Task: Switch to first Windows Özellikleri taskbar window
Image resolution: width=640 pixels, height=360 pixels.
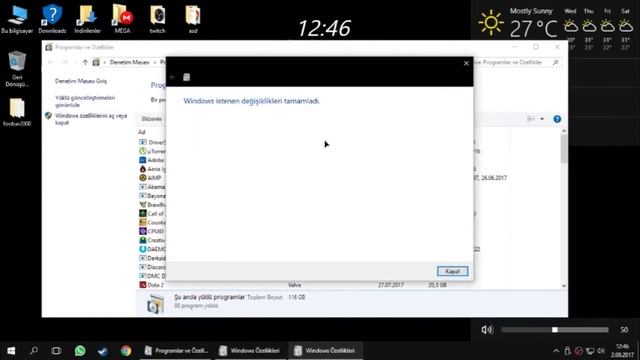Action: (250, 351)
